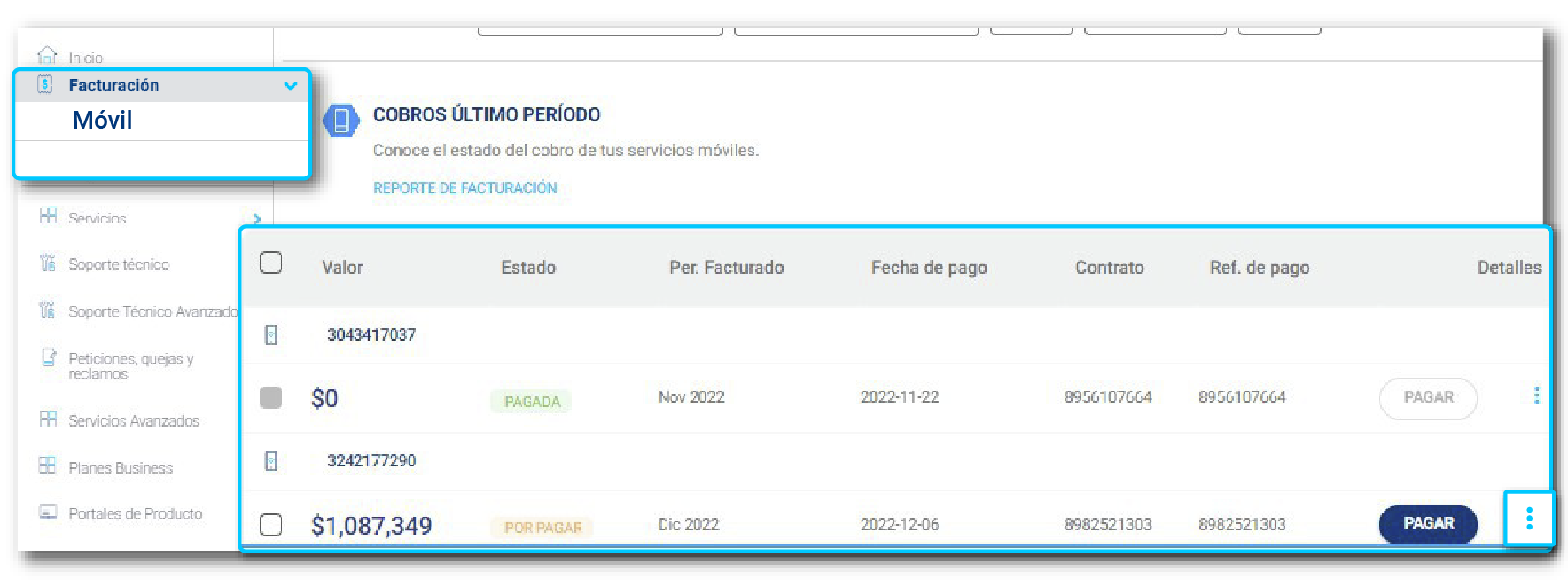Click payment date 2022-11-22
The width and height of the screenshot is (1568, 580).
899,397
